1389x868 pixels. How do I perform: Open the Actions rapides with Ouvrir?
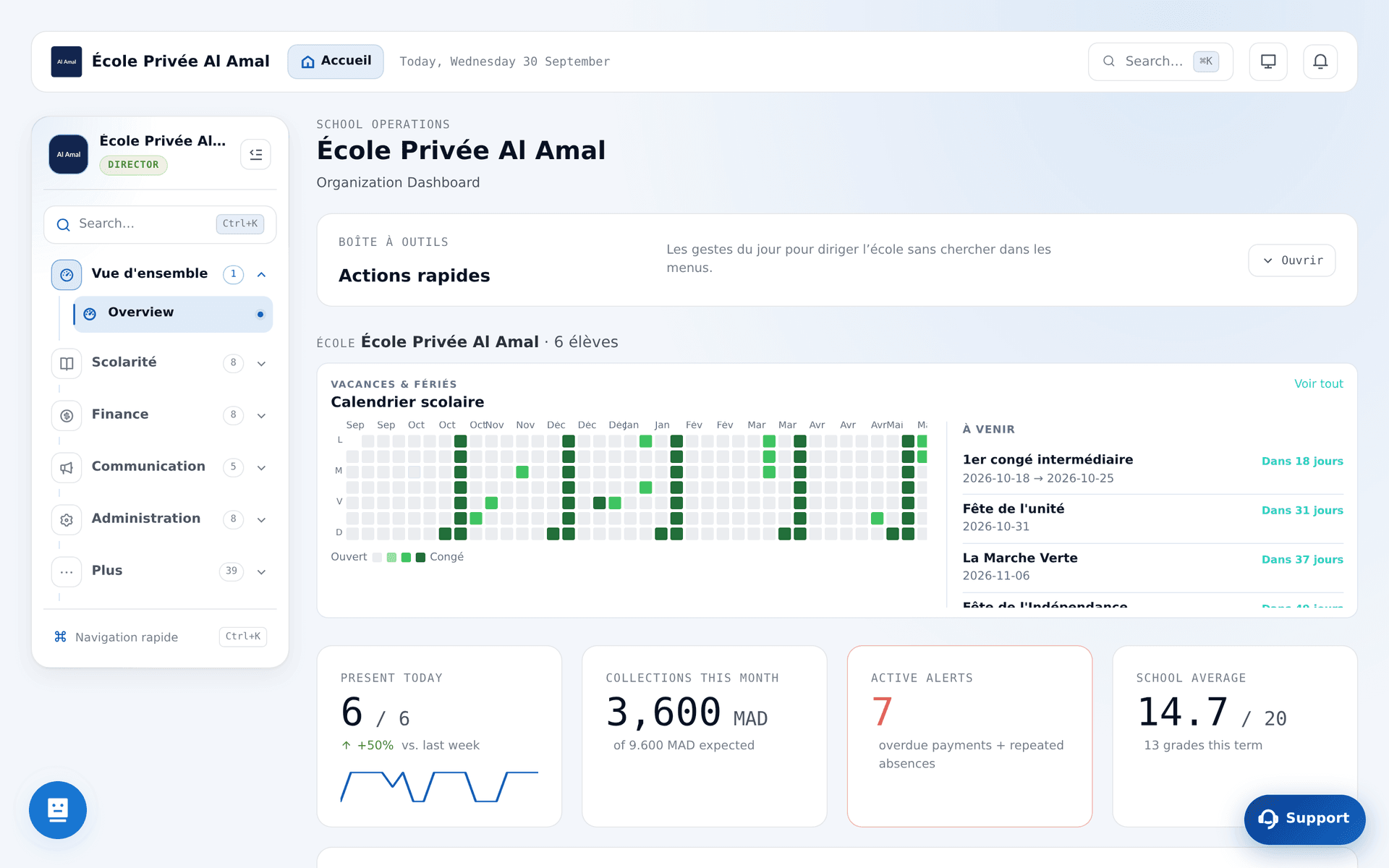click(1292, 260)
